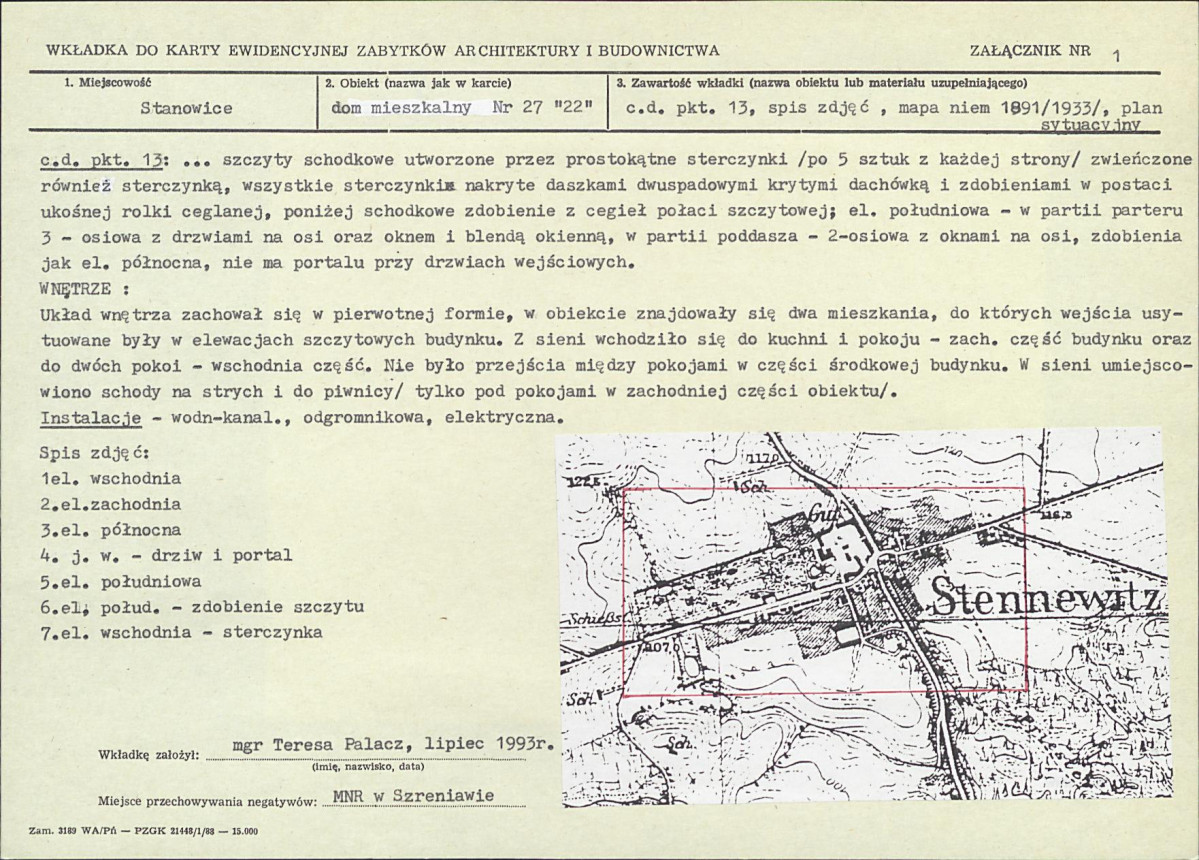1199x860 pixels.
Task: Click the label '3. Zawartość wkładki'
Action: (681, 83)
